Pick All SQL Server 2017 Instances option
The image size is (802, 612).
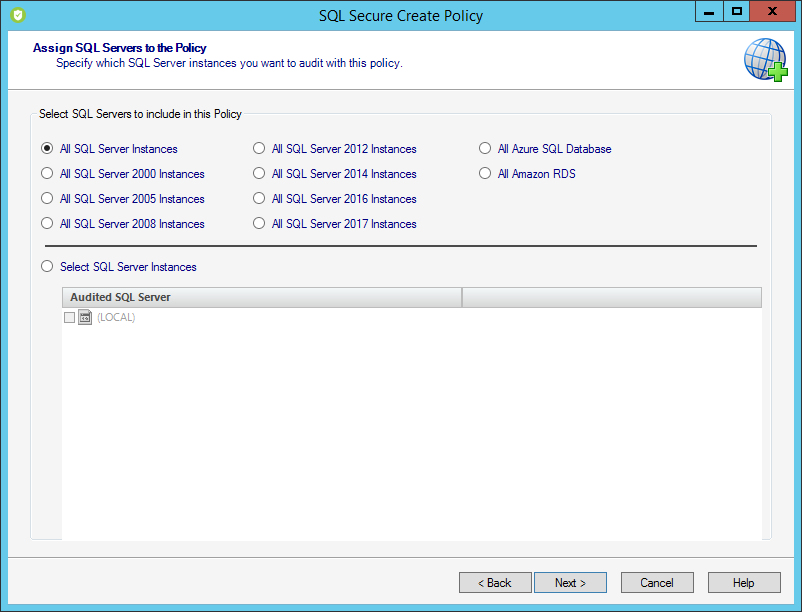click(x=259, y=223)
